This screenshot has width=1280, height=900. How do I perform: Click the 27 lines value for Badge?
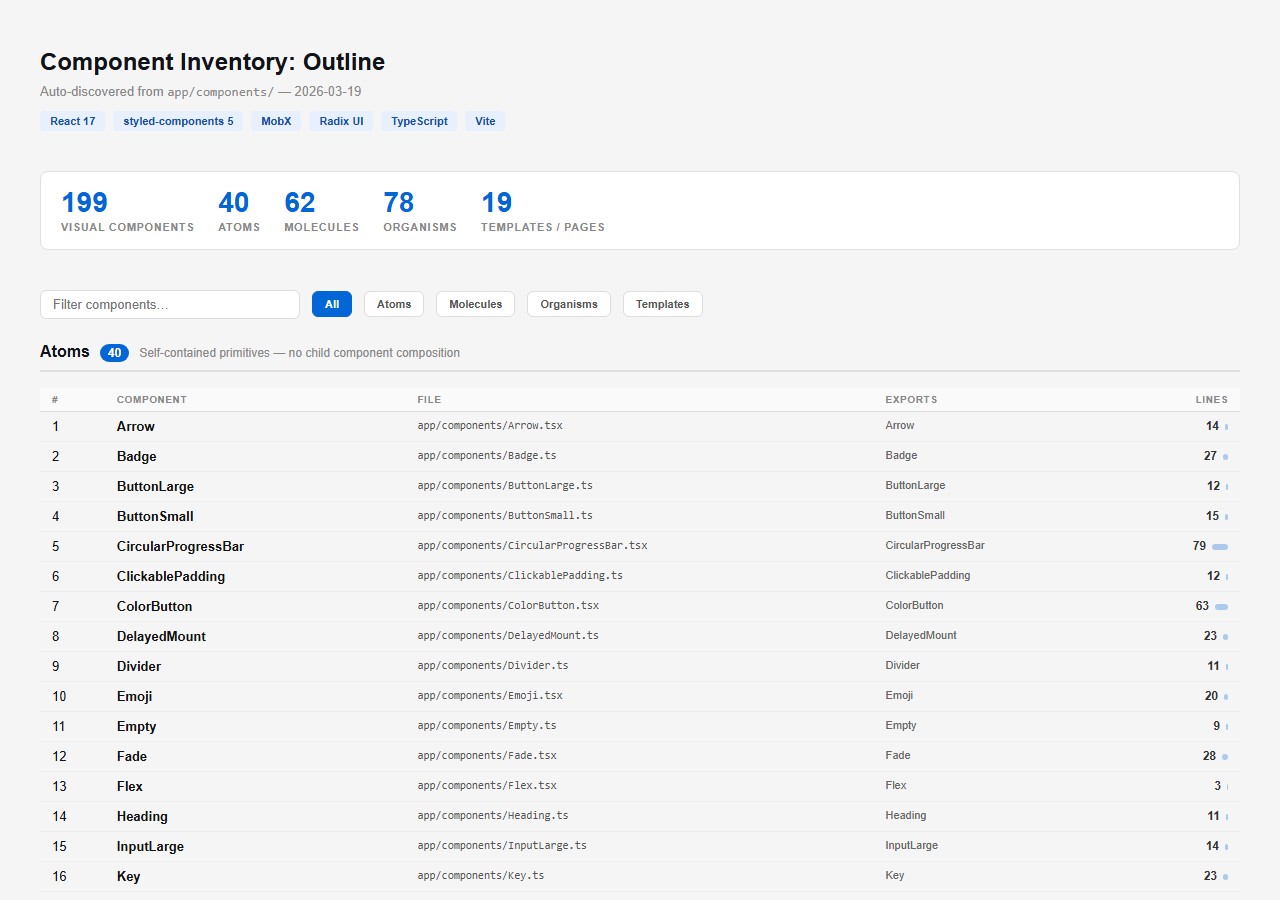tap(1210, 456)
